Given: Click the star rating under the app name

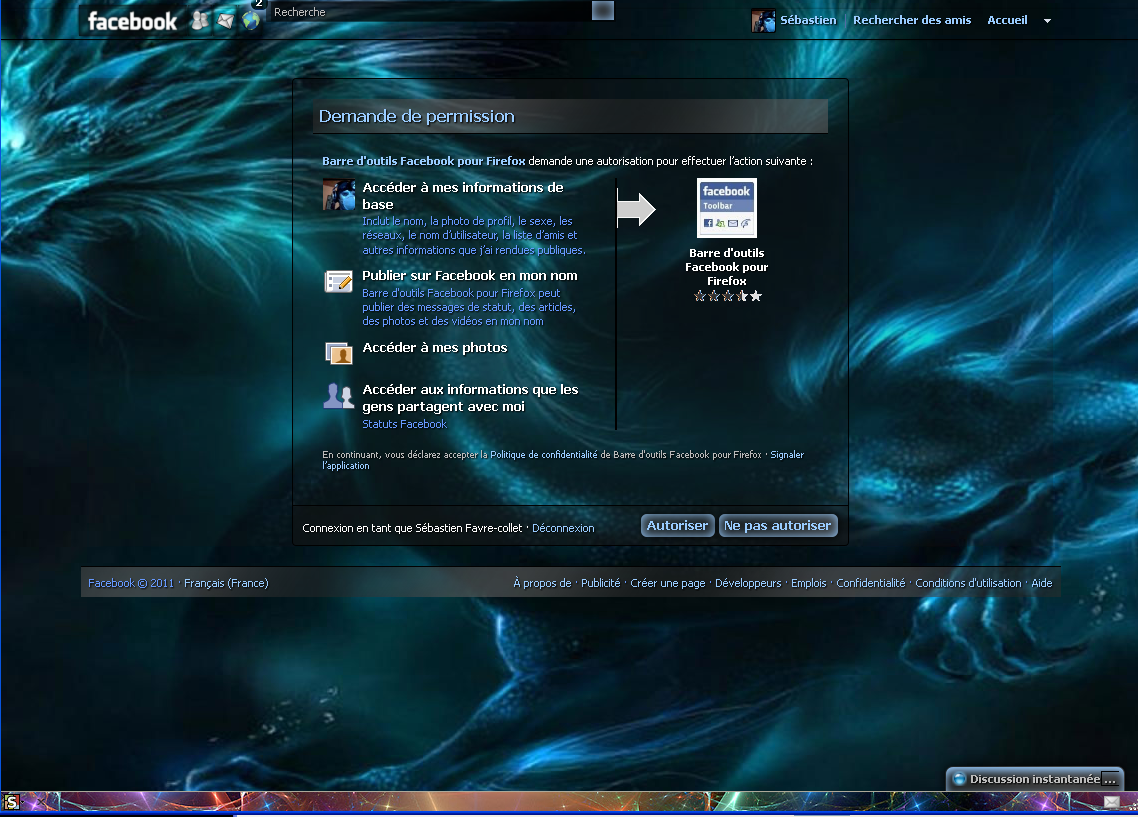Looking at the screenshot, I should pos(727,296).
